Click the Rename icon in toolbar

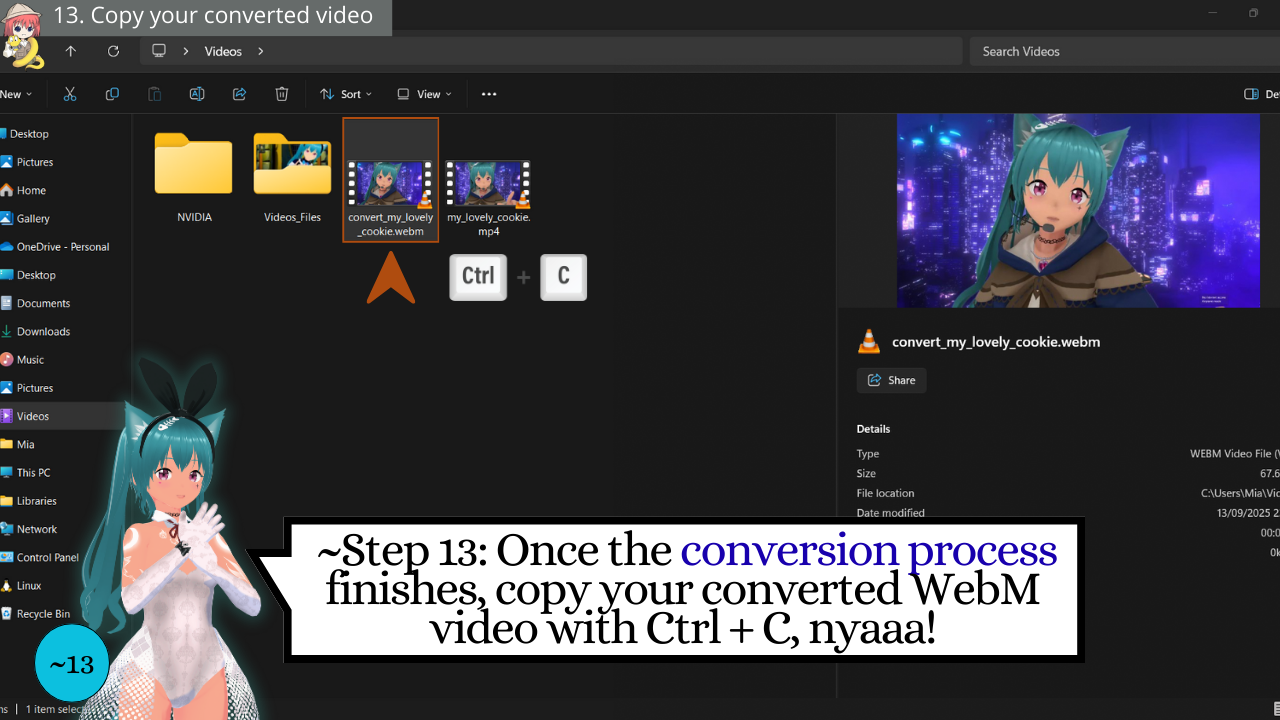tap(197, 94)
